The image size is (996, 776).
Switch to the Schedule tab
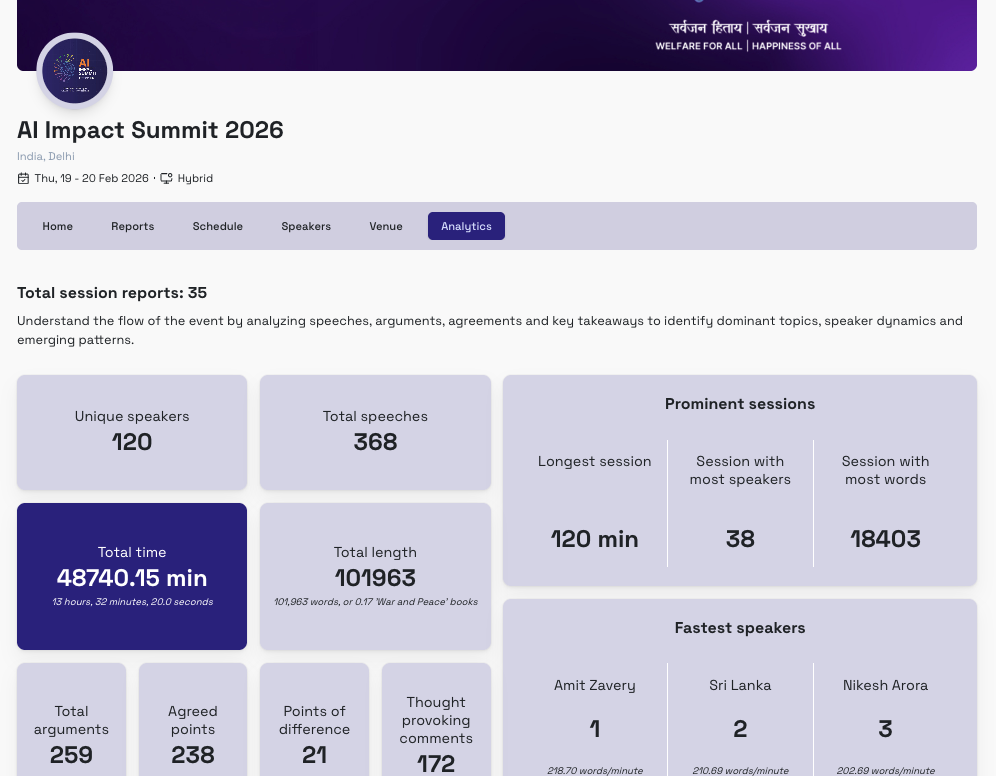click(217, 226)
